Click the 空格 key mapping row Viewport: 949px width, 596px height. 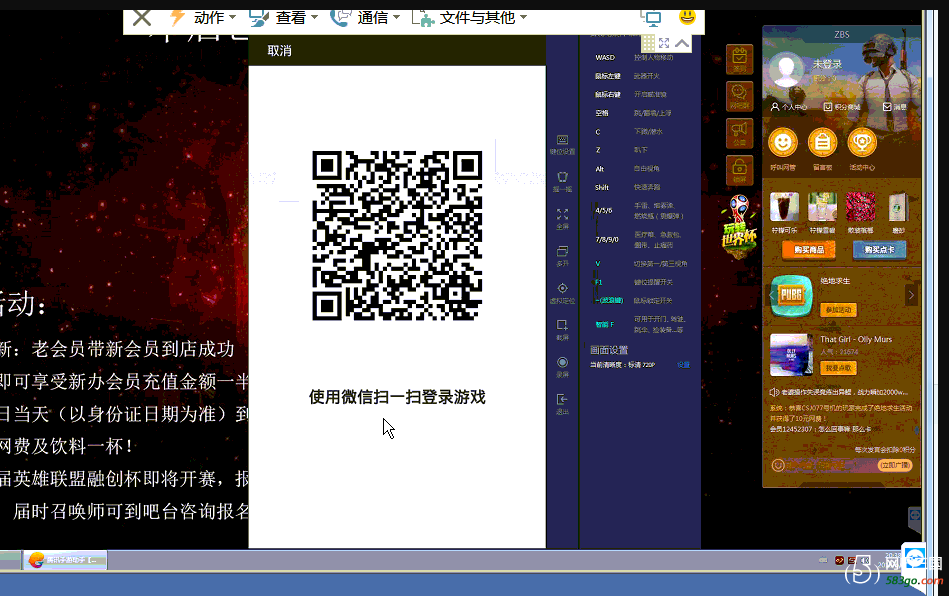pos(635,113)
